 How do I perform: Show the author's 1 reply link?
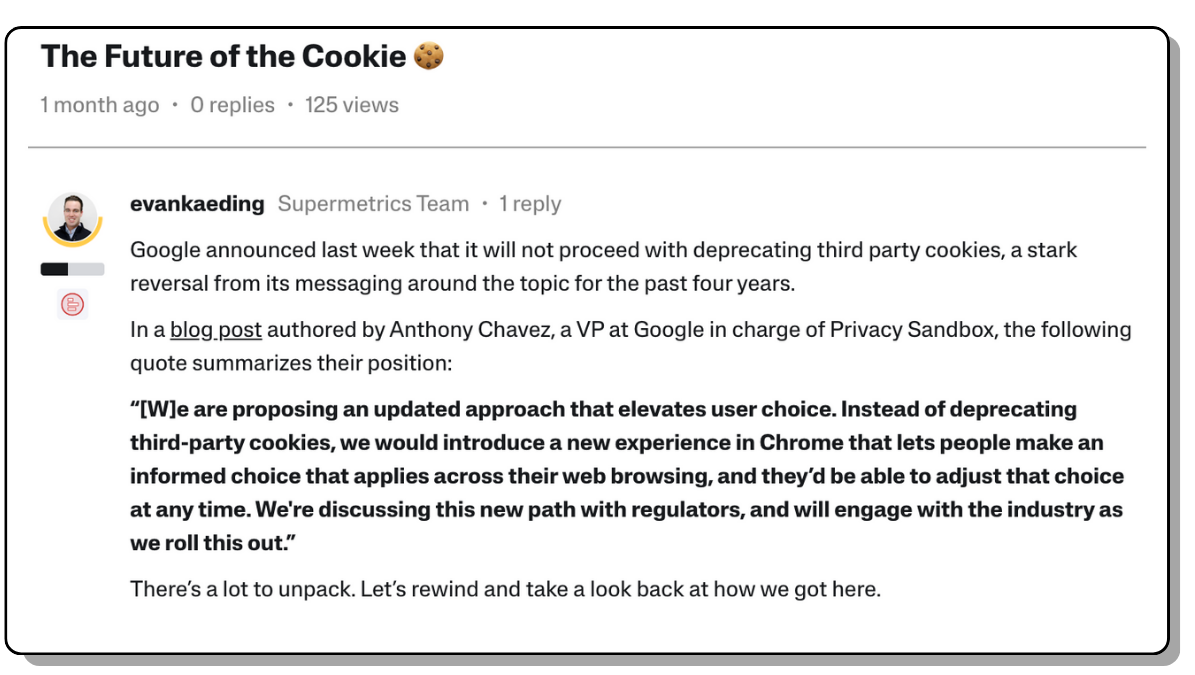point(530,204)
